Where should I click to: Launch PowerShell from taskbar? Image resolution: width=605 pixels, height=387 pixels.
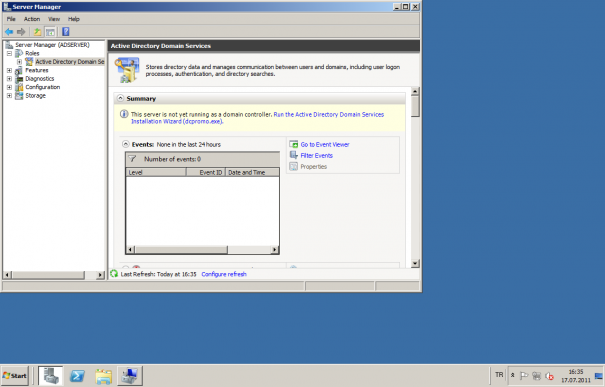click(77, 376)
